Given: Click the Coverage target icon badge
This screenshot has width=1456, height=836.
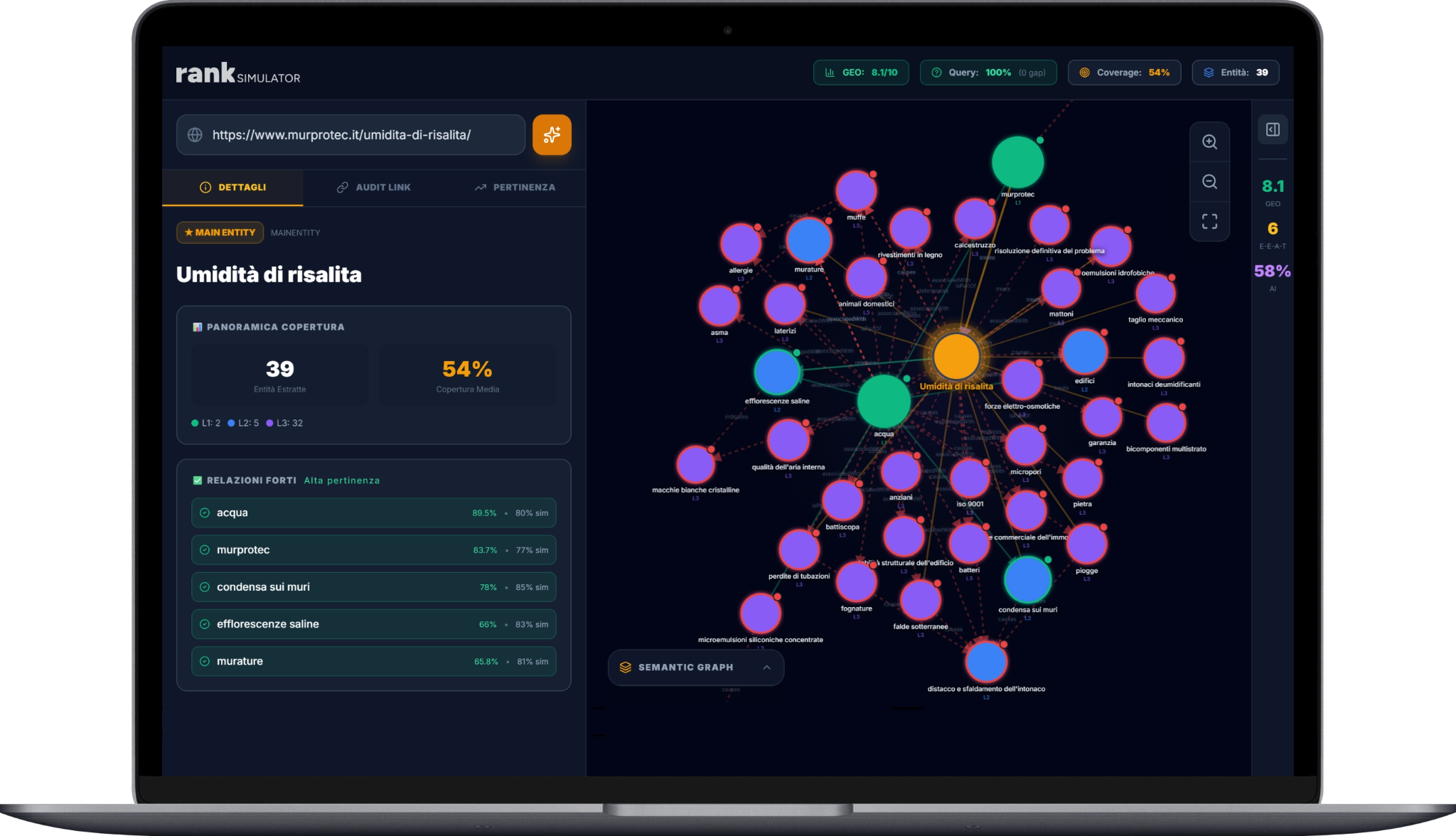Looking at the screenshot, I should (x=1084, y=73).
